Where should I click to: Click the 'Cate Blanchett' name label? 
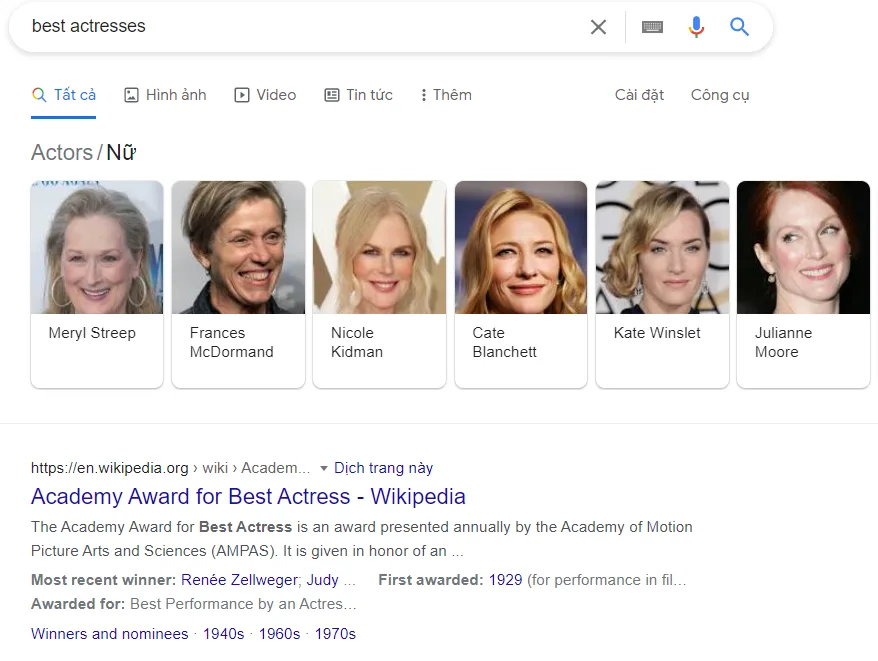504,342
